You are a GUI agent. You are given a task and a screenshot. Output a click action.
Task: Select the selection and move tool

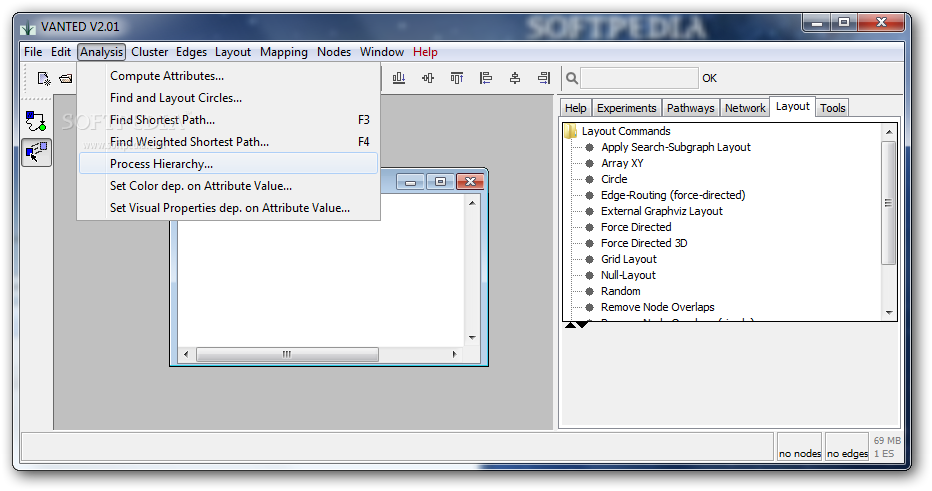click(x=36, y=152)
